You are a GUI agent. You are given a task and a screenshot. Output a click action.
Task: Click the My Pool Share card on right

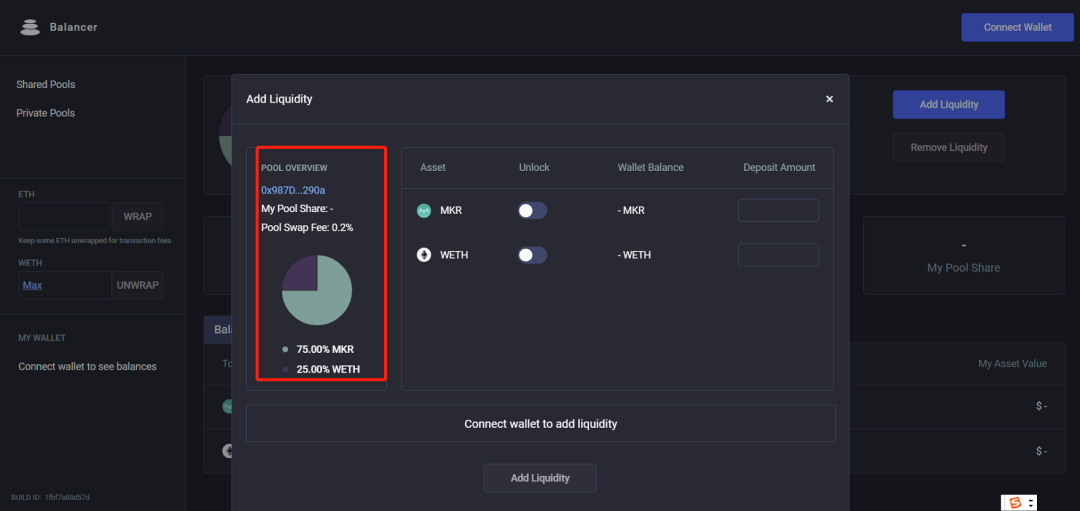point(964,256)
